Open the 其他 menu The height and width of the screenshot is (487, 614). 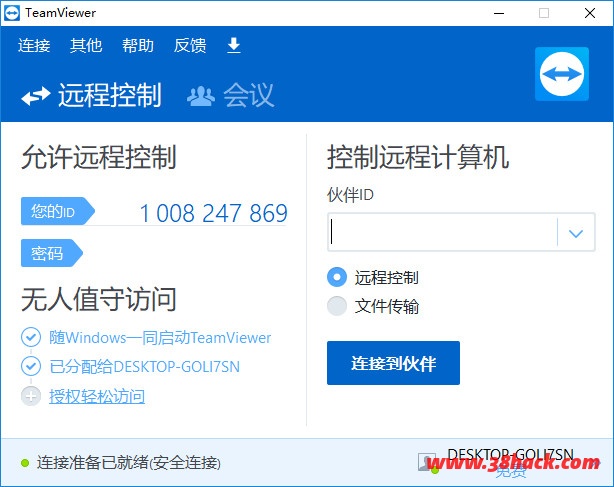point(86,45)
